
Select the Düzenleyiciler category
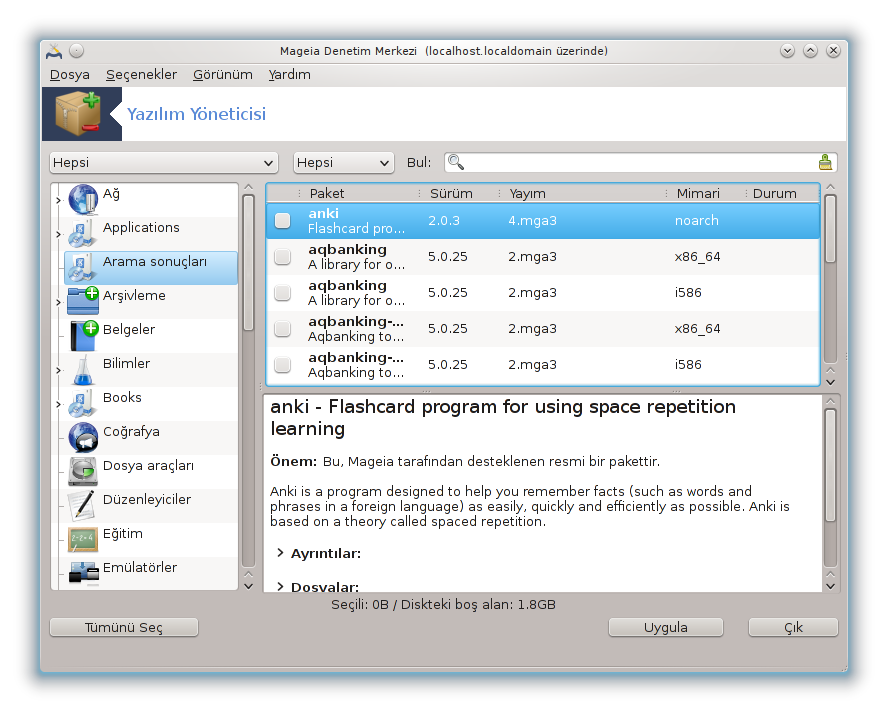pos(151,505)
